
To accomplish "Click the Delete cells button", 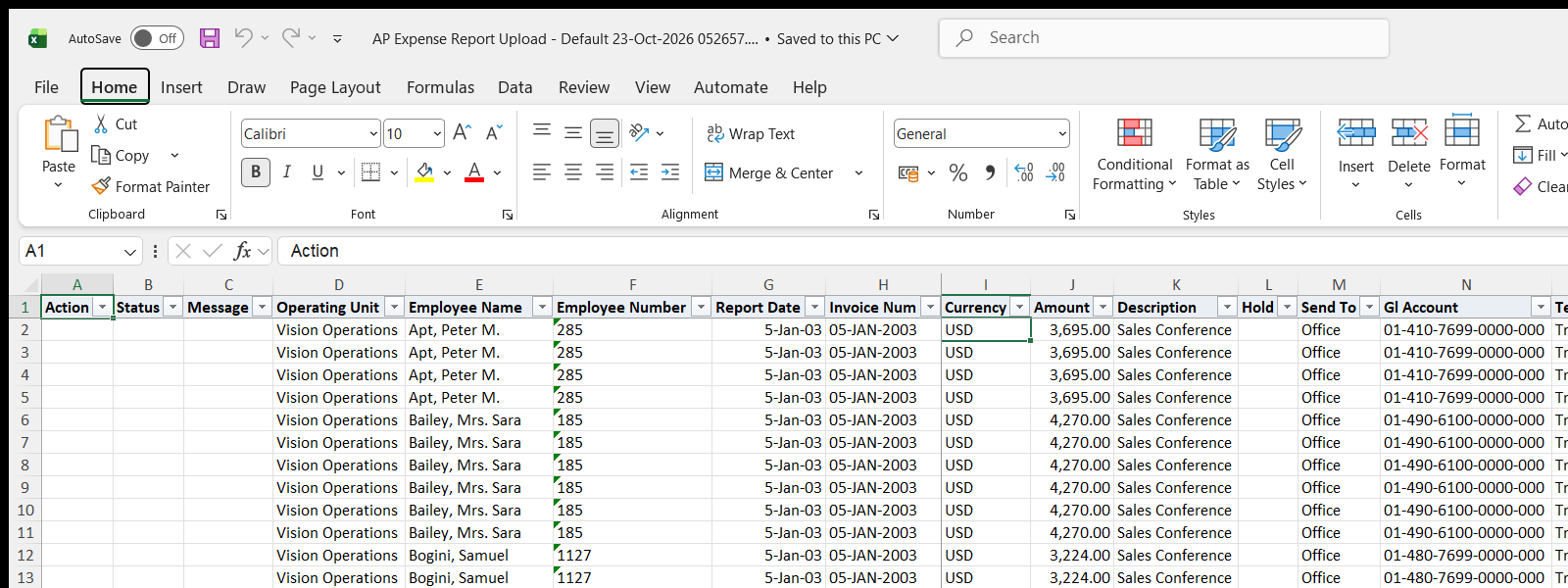I will (x=1409, y=154).
